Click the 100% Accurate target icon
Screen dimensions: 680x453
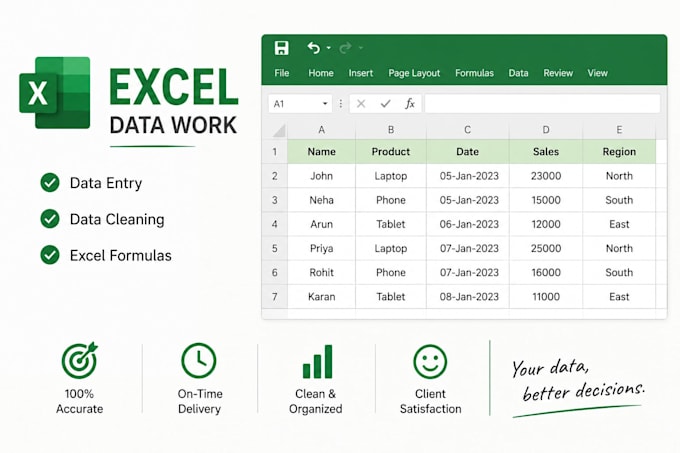pyautogui.click(x=79, y=360)
